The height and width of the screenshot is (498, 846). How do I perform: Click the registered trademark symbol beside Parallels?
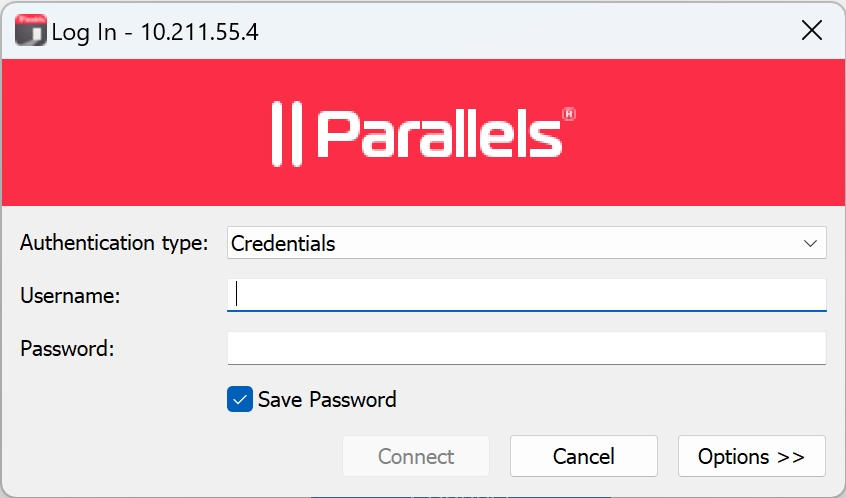pos(569,115)
